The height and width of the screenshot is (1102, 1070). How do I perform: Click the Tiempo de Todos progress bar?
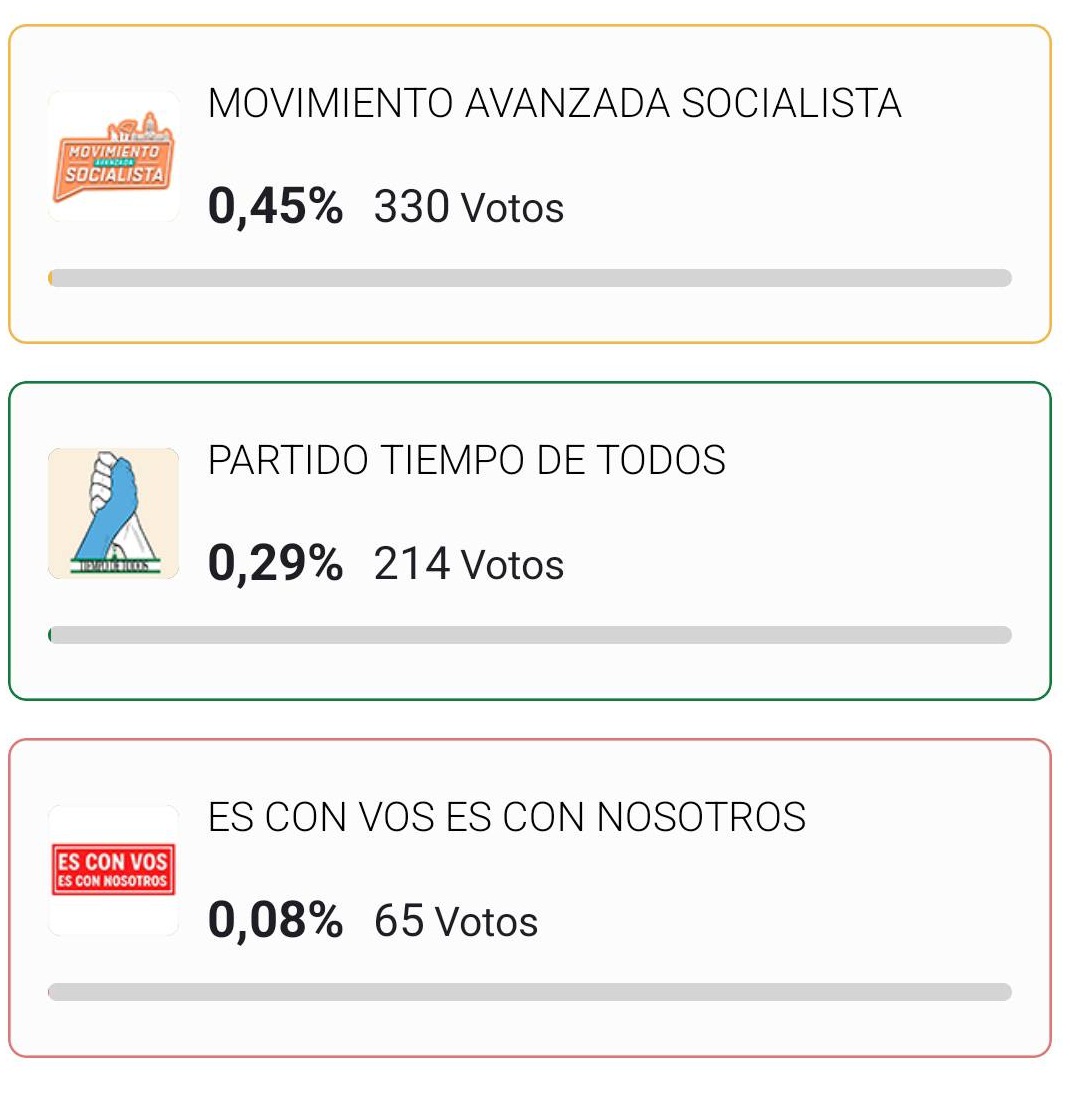tap(530, 635)
